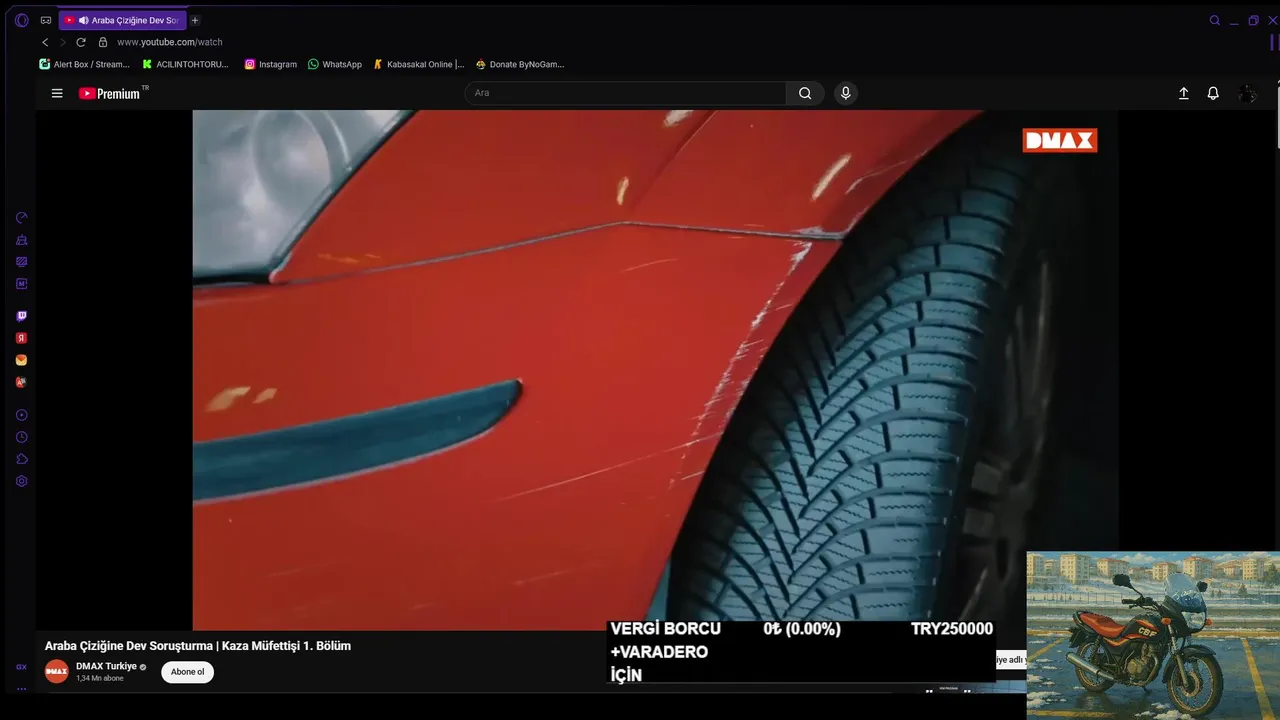Open the Instagram bookmark
This screenshot has height=720, width=1280.
coord(270,64)
